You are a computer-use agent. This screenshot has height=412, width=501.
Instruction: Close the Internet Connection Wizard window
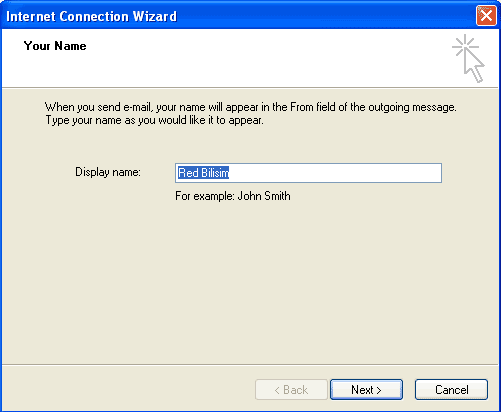coord(486,16)
